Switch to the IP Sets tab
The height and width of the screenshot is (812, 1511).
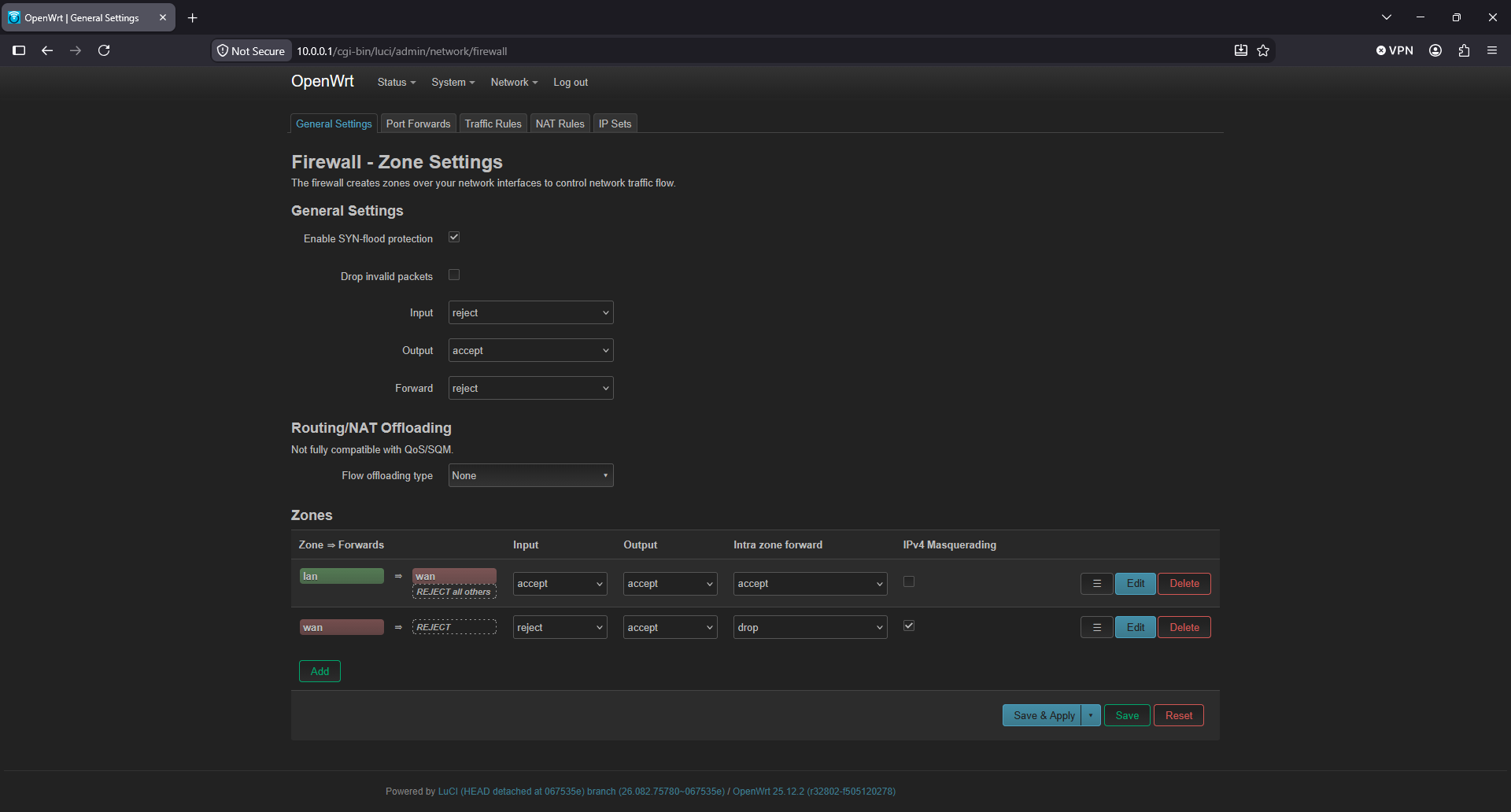(x=615, y=124)
